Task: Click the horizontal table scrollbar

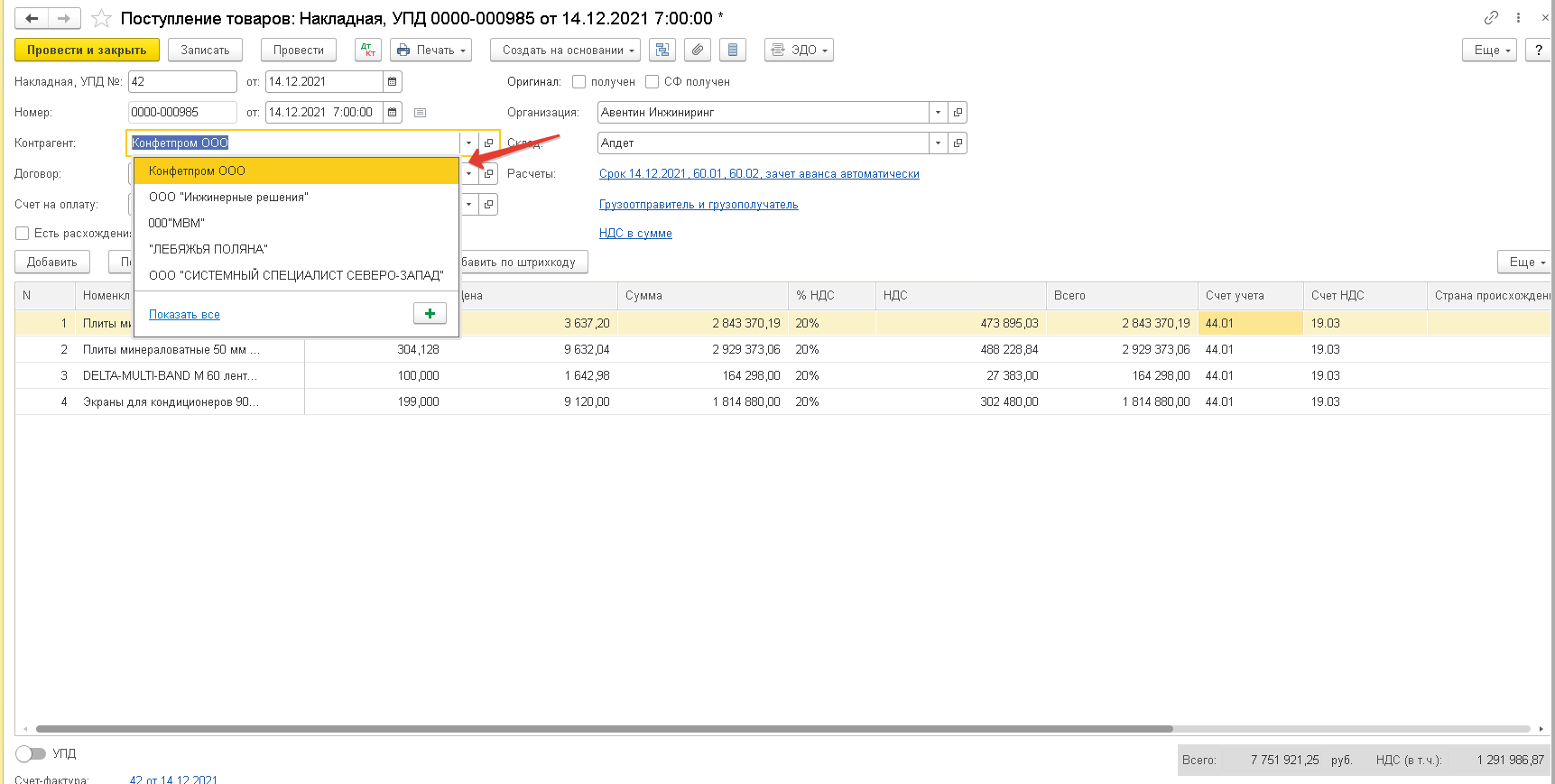Action: click(x=605, y=729)
